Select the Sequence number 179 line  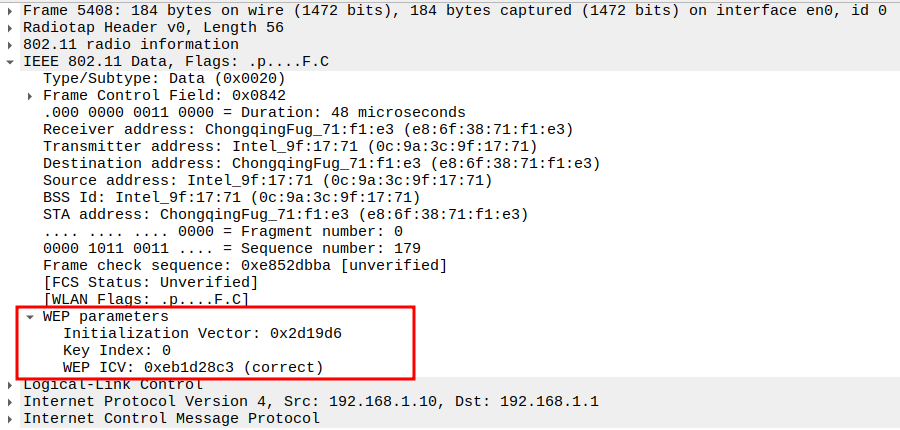(x=232, y=248)
